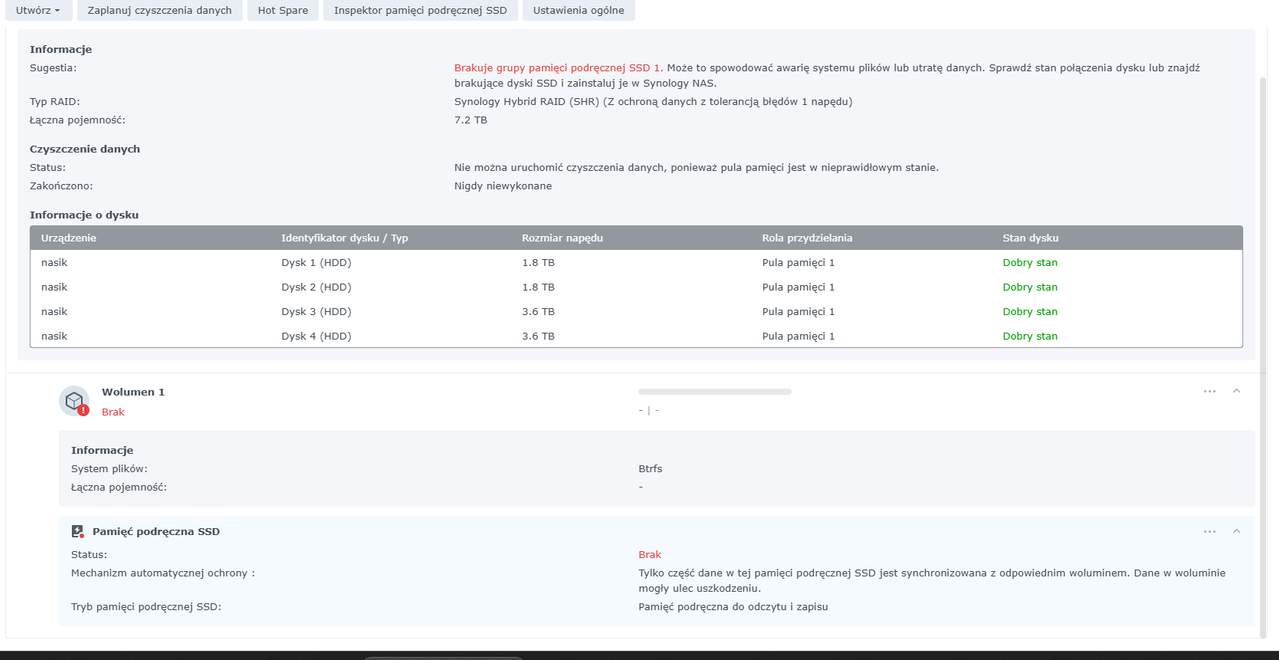Click Dobry stan status for Dysk 4
This screenshot has width=1279, height=660.
click(1030, 336)
